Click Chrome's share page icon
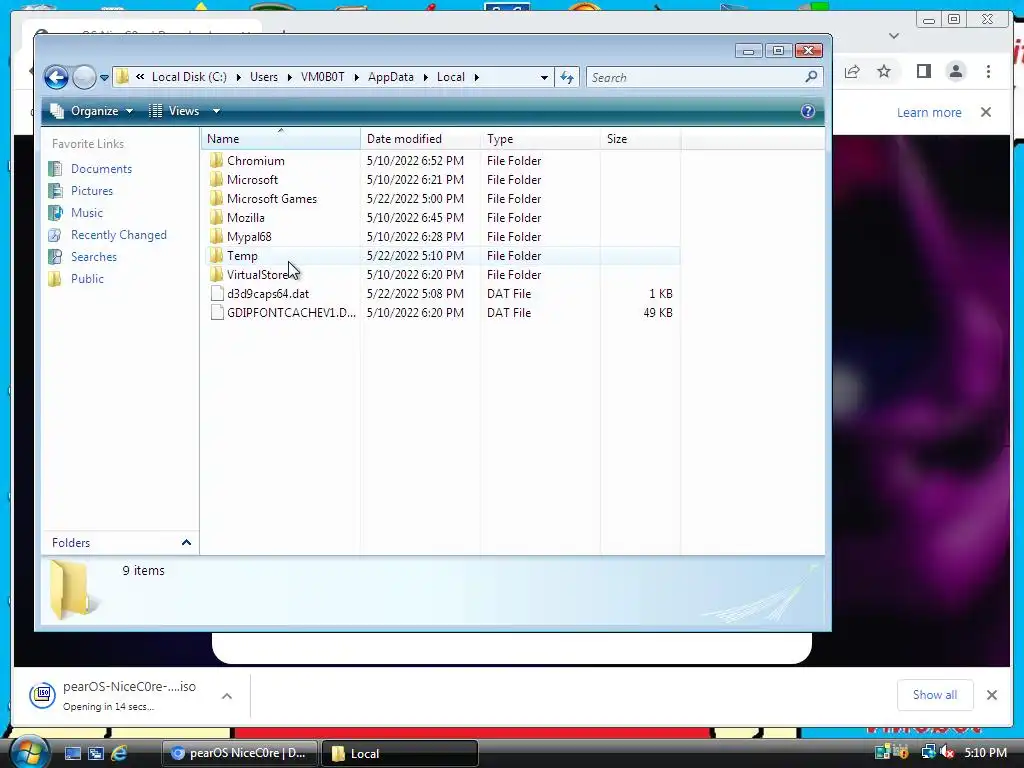 [x=852, y=71]
